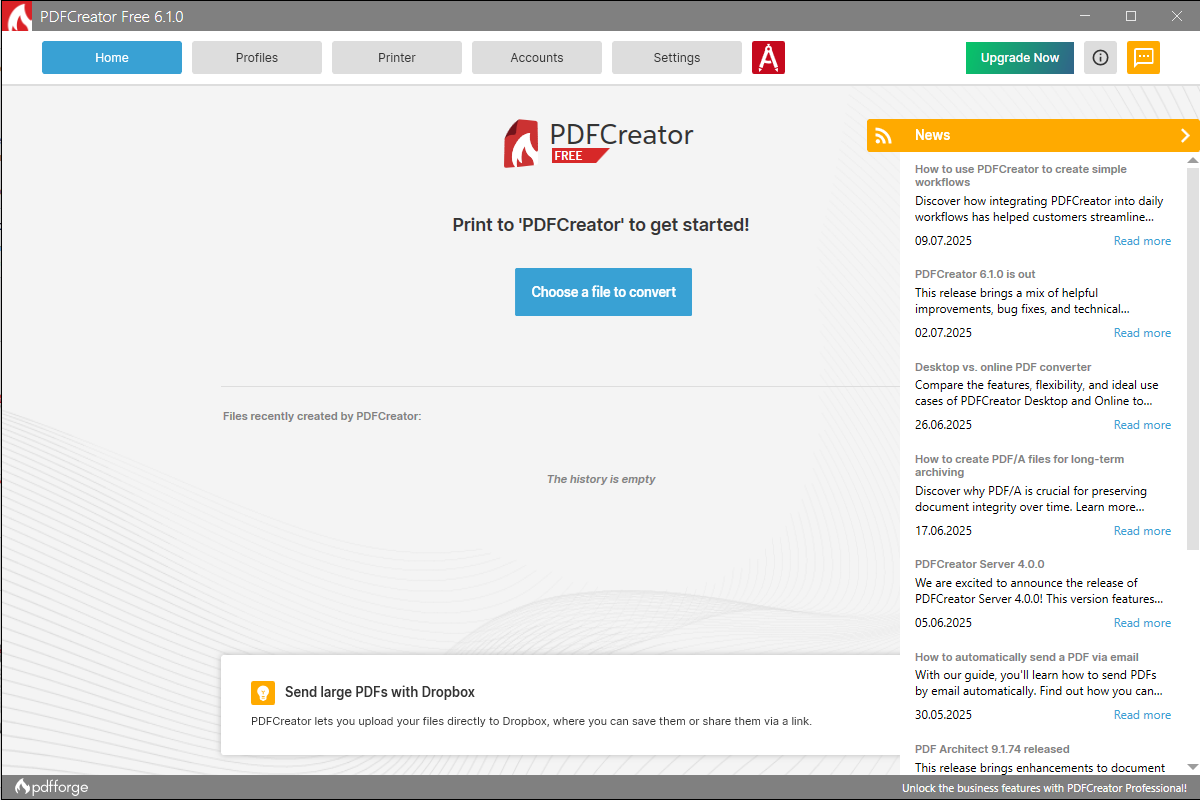Click the date 09.07.2025

pos(943,241)
